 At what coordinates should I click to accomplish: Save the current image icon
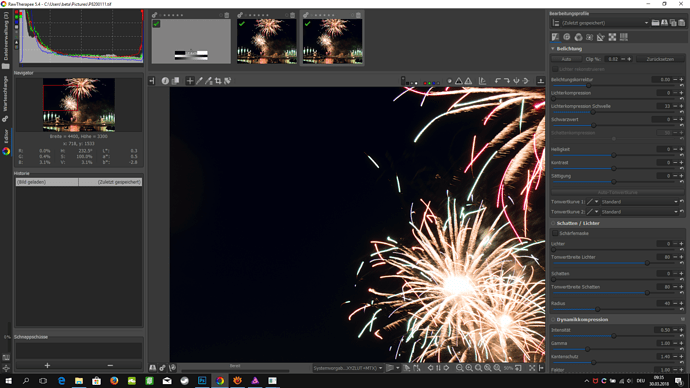click(x=153, y=368)
